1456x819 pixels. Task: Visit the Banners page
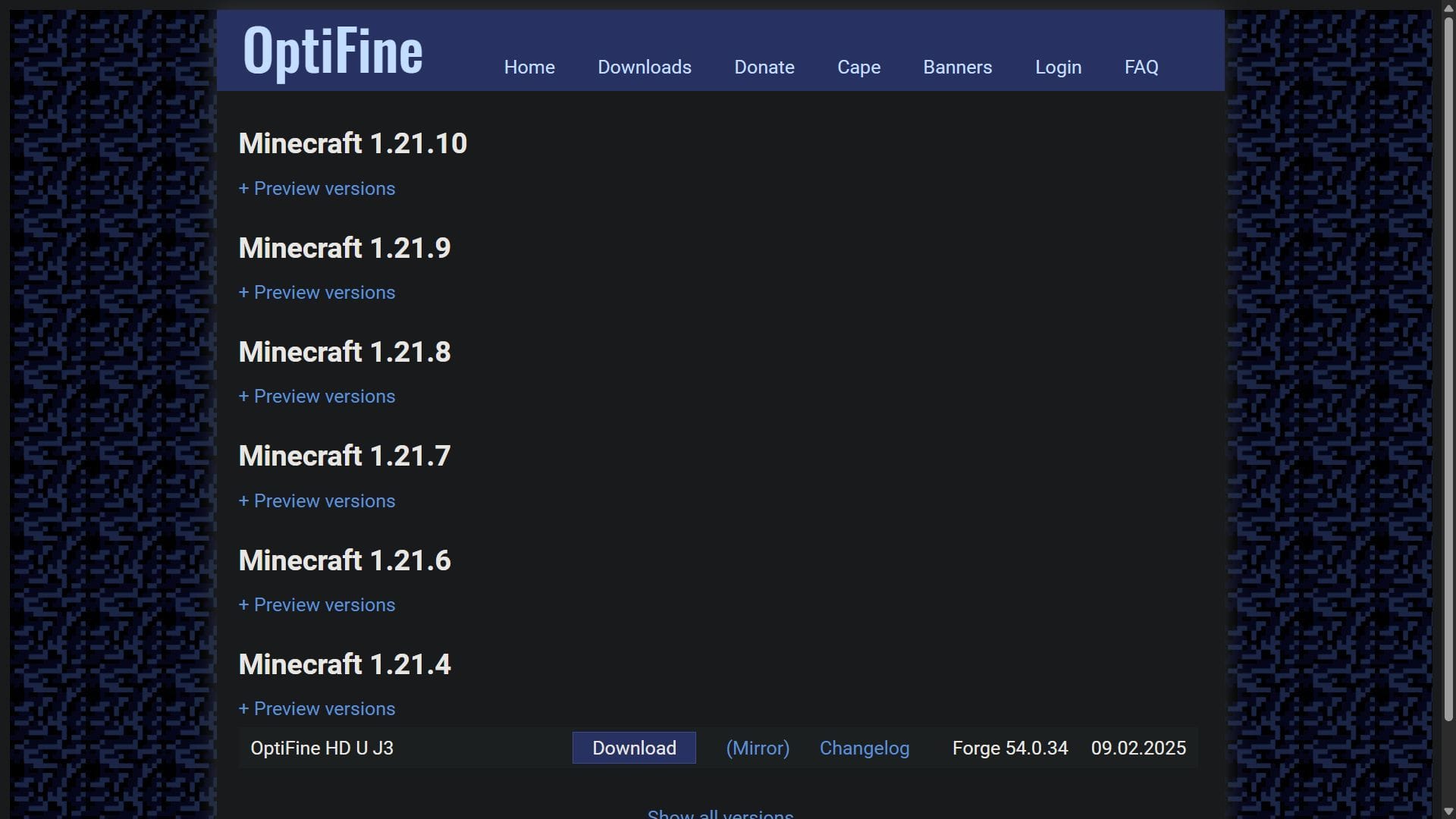957,67
